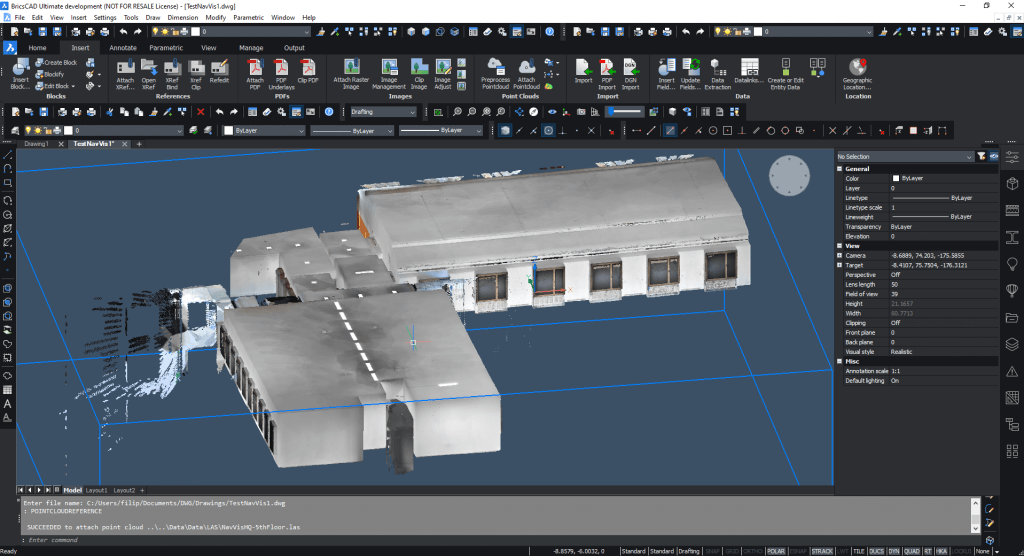The width and height of the screenshot is (1024, 556).
Task: Collapse the View section in Properties
Action: point(840,246)
